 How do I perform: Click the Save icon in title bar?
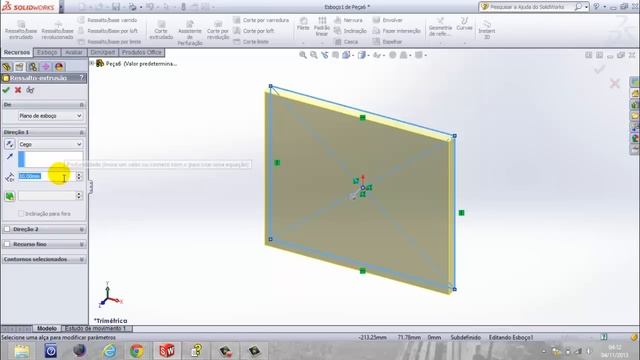pos(116,7)
